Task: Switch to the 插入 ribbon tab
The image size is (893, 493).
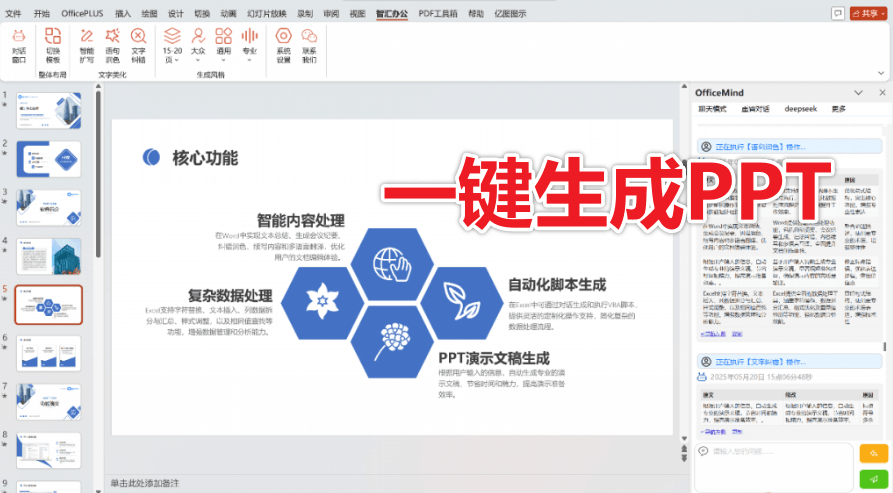Action: pos(123,14)
